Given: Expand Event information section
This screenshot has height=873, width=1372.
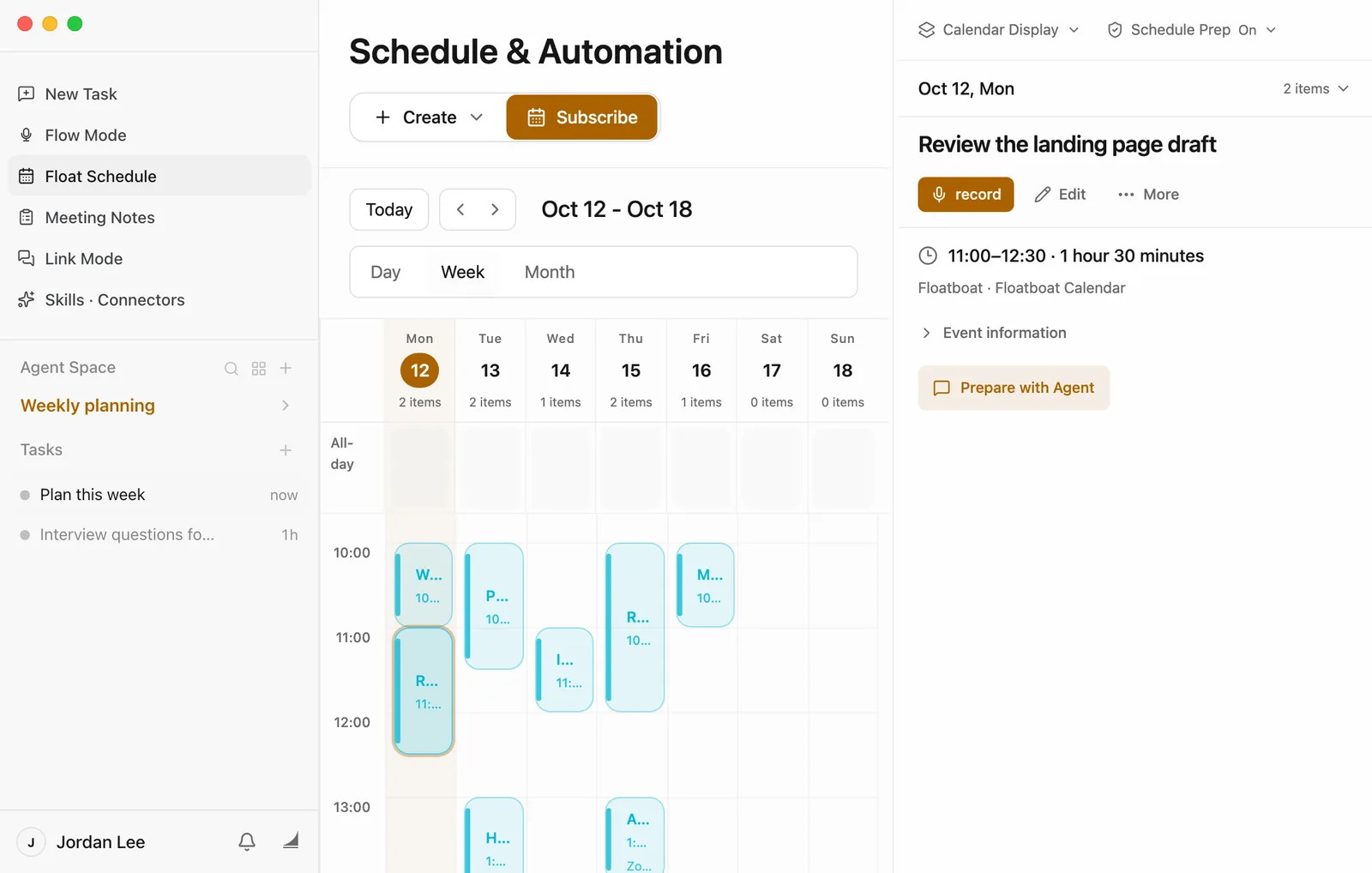Looking at the screenshot, I should [993, 333].
